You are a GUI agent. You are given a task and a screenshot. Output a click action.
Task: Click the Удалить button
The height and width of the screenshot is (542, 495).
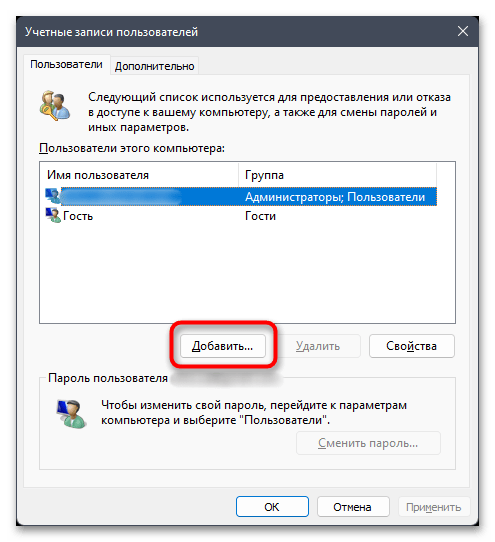coord(318,346)
